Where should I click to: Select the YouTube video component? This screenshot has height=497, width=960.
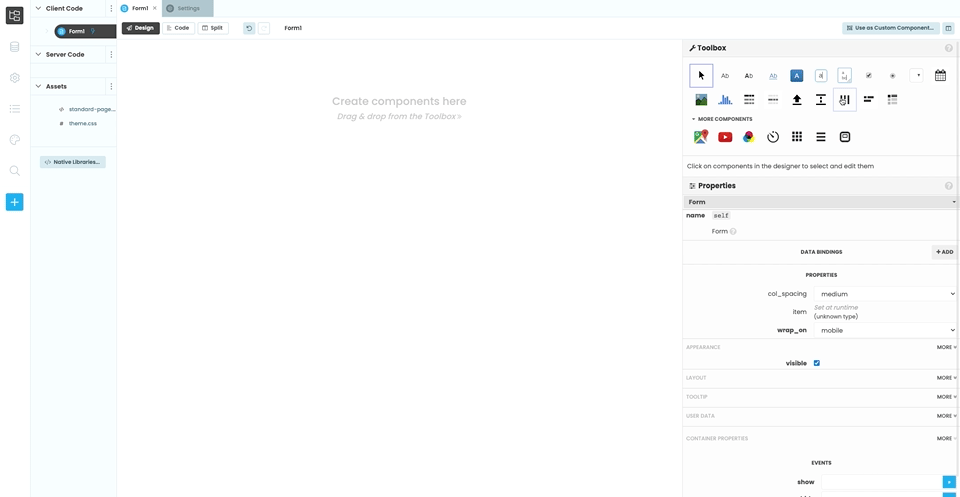[725, 137]
